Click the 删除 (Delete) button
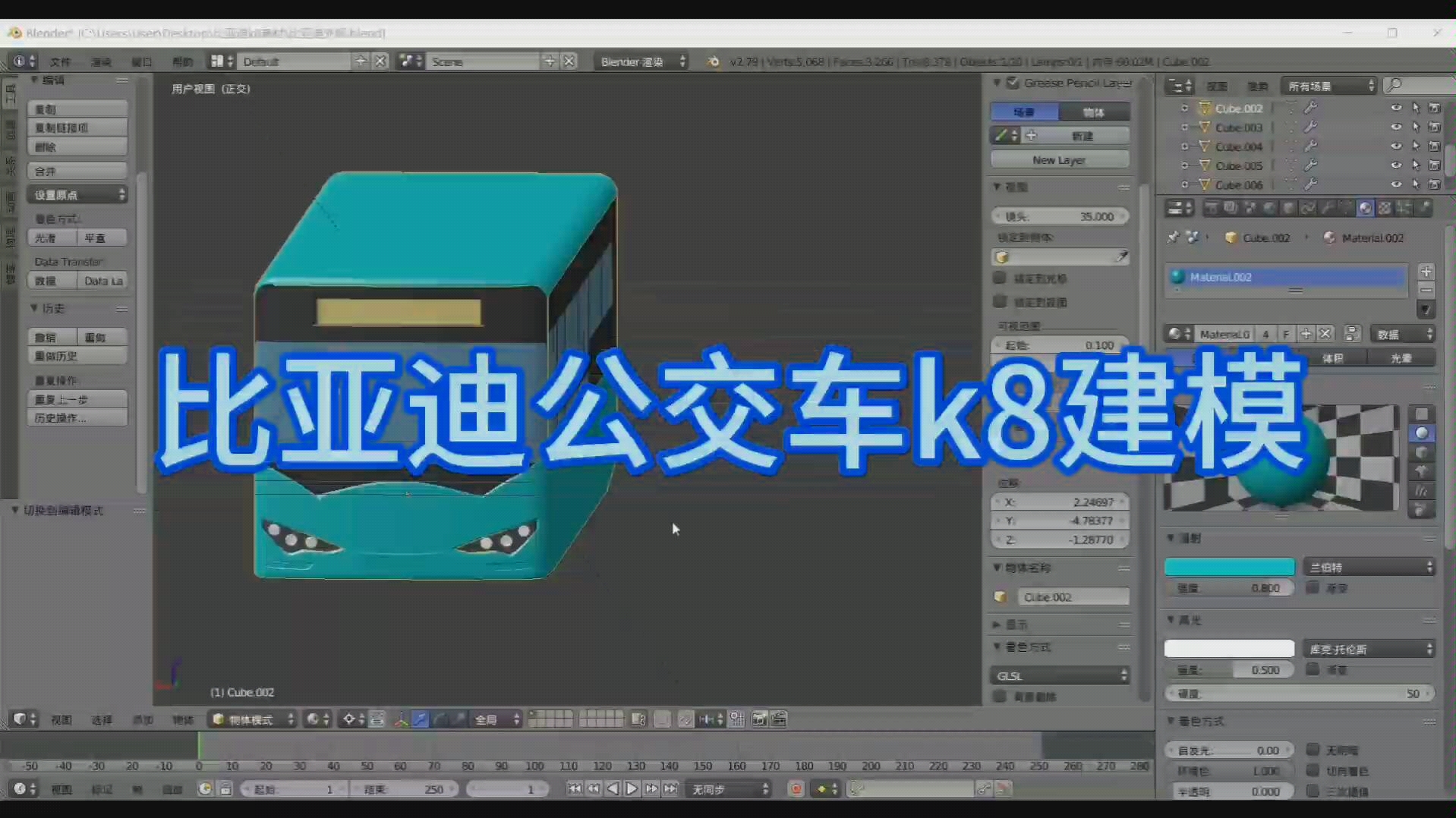Screen dimensions: 1456x818 [77, 146]
